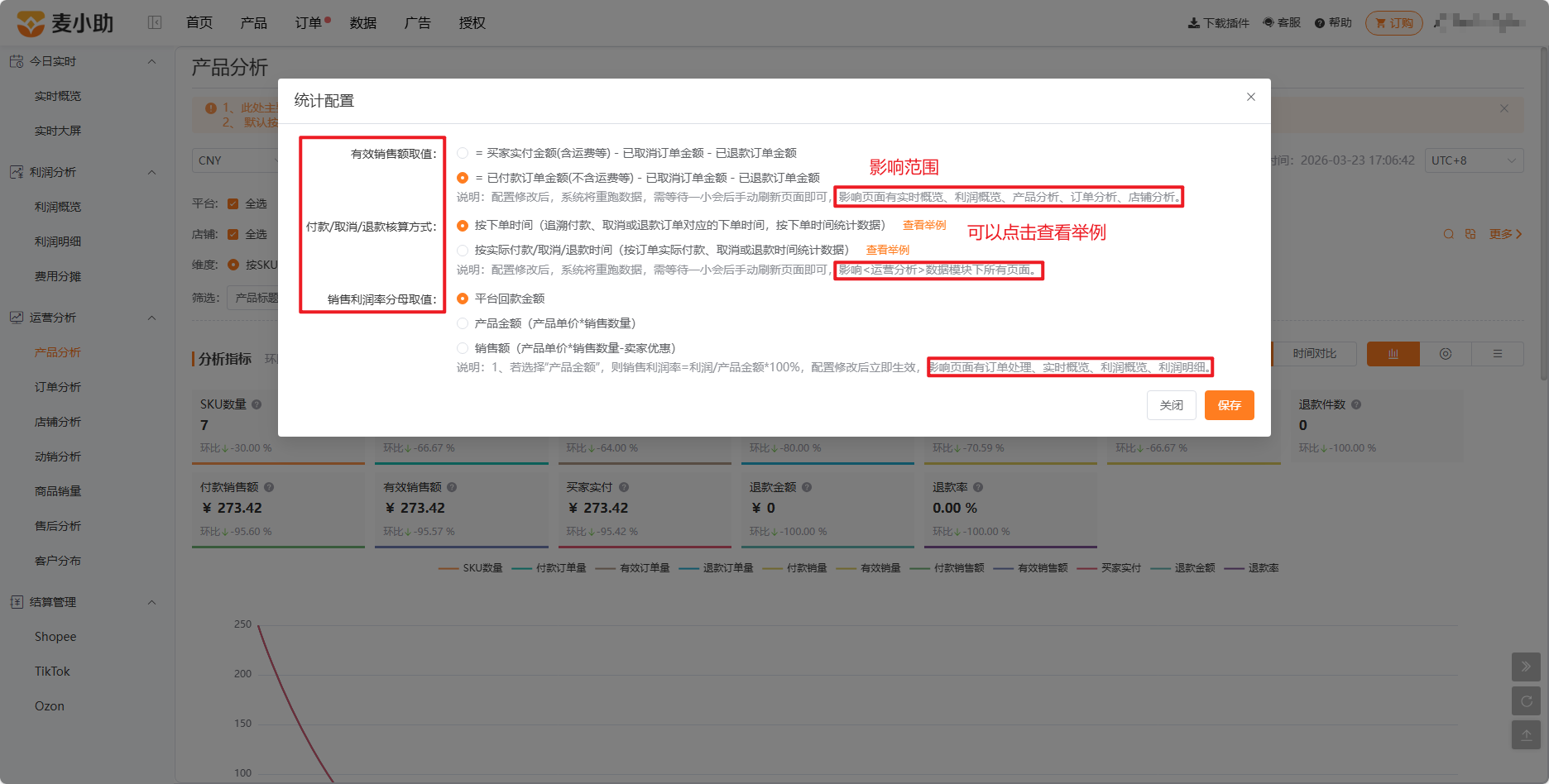This screenshot has width=1549, height=784.
Task: Click the double-chevron floating button
Action: coord(1526,667)
